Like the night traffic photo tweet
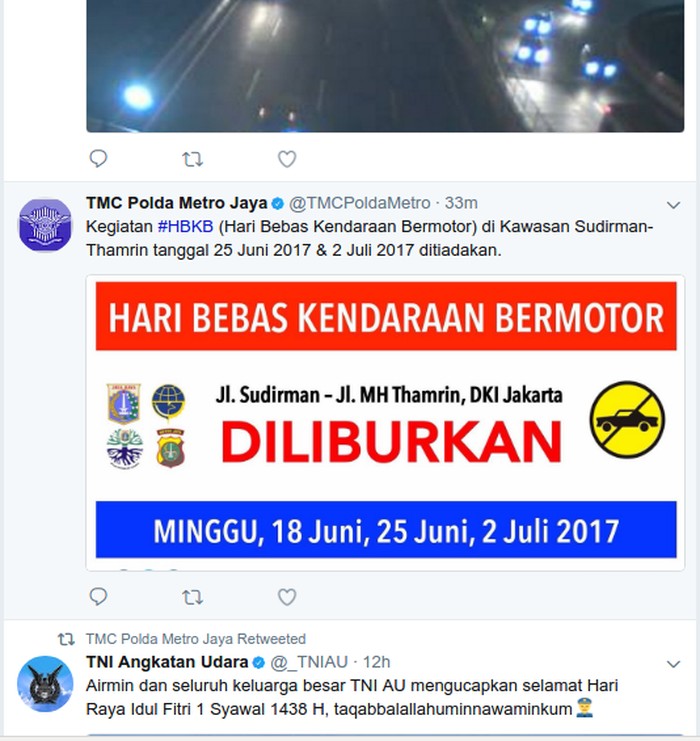The height and width of the screenshot is (741, 700). pyautogui.click(x=287, y=159)
